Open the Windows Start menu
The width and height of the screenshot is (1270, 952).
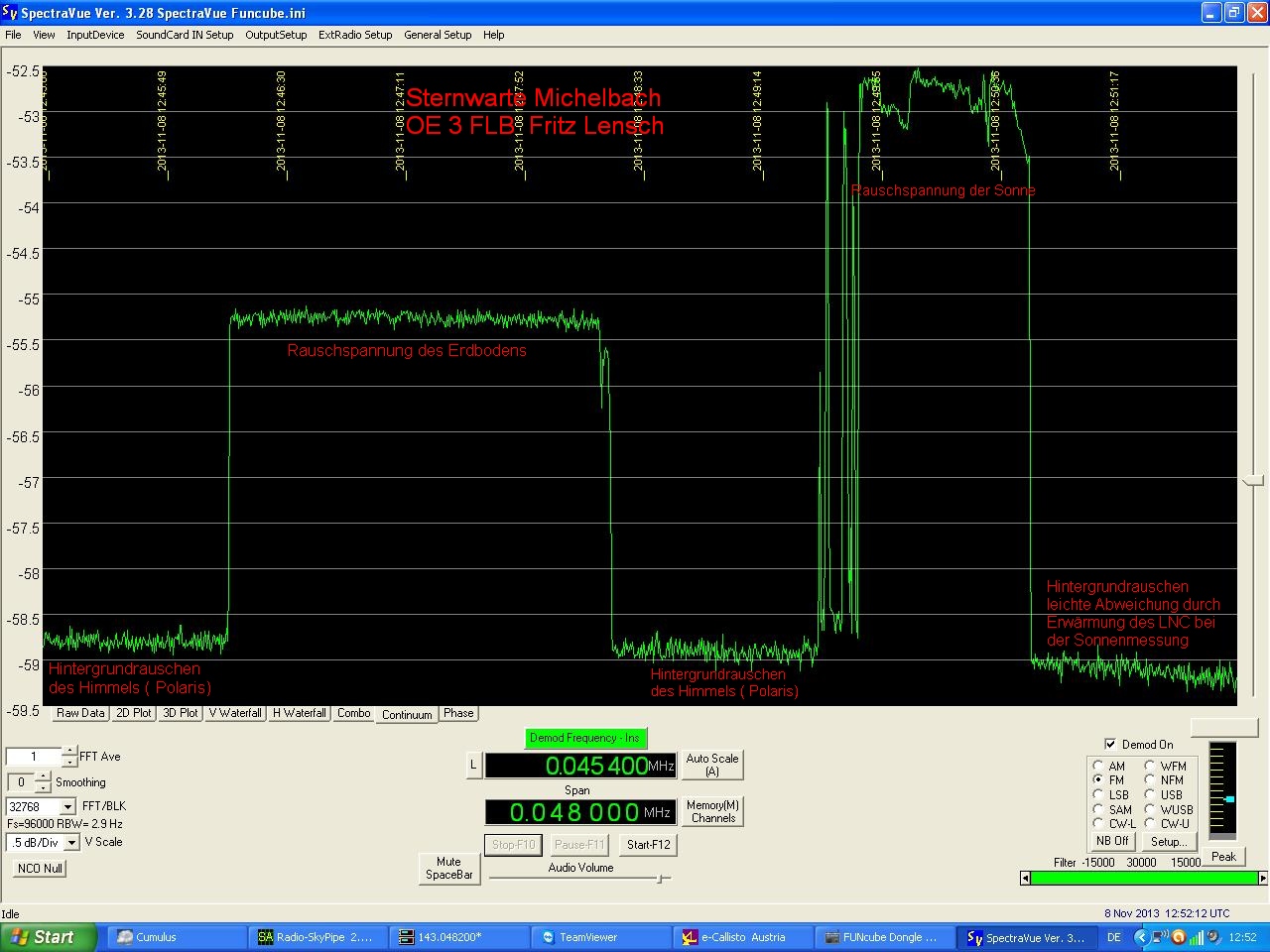click(49, 937)
